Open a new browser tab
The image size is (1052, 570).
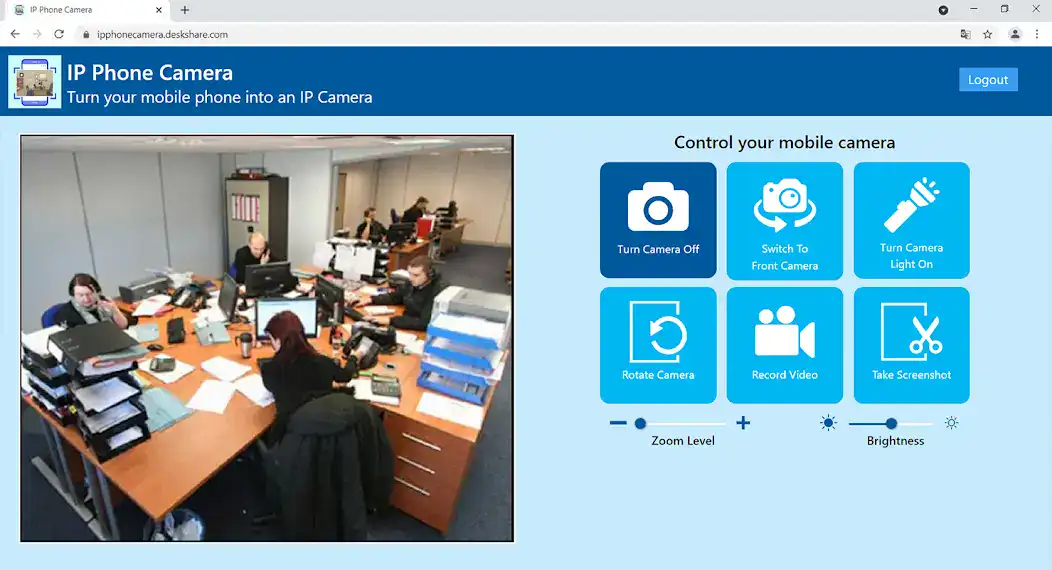click(x=185, y=10)
